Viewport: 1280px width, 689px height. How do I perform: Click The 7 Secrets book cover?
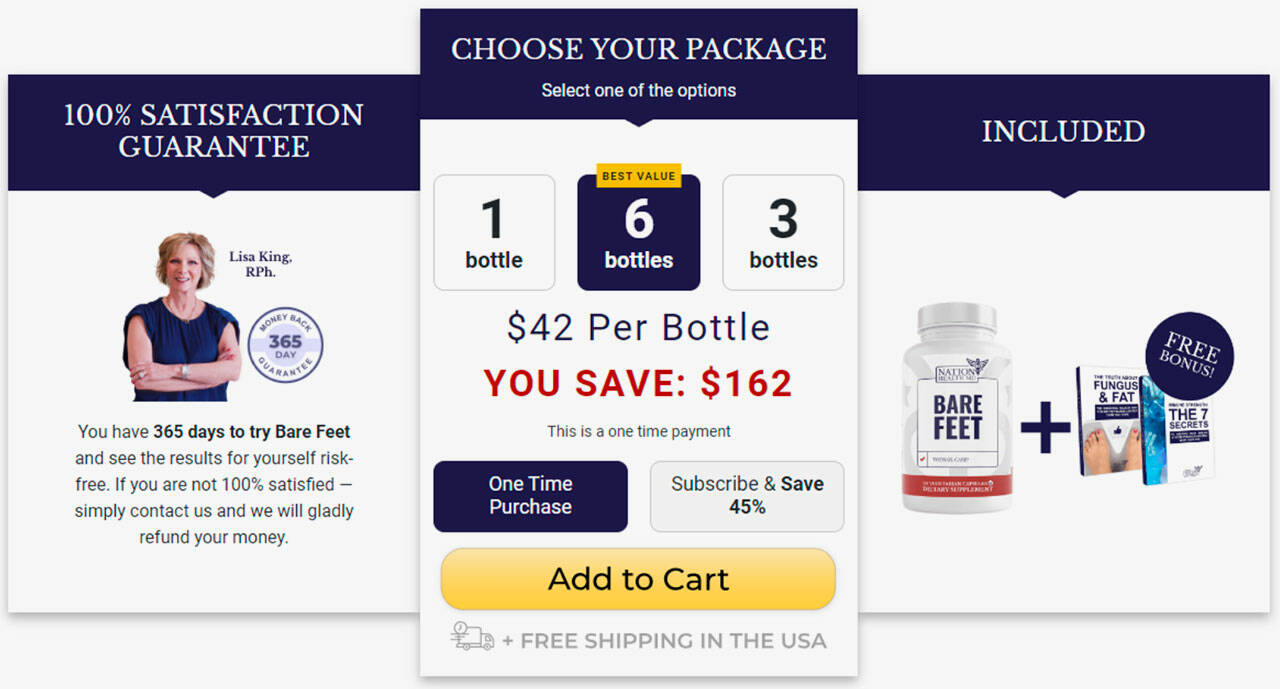tap(1186, 430)
